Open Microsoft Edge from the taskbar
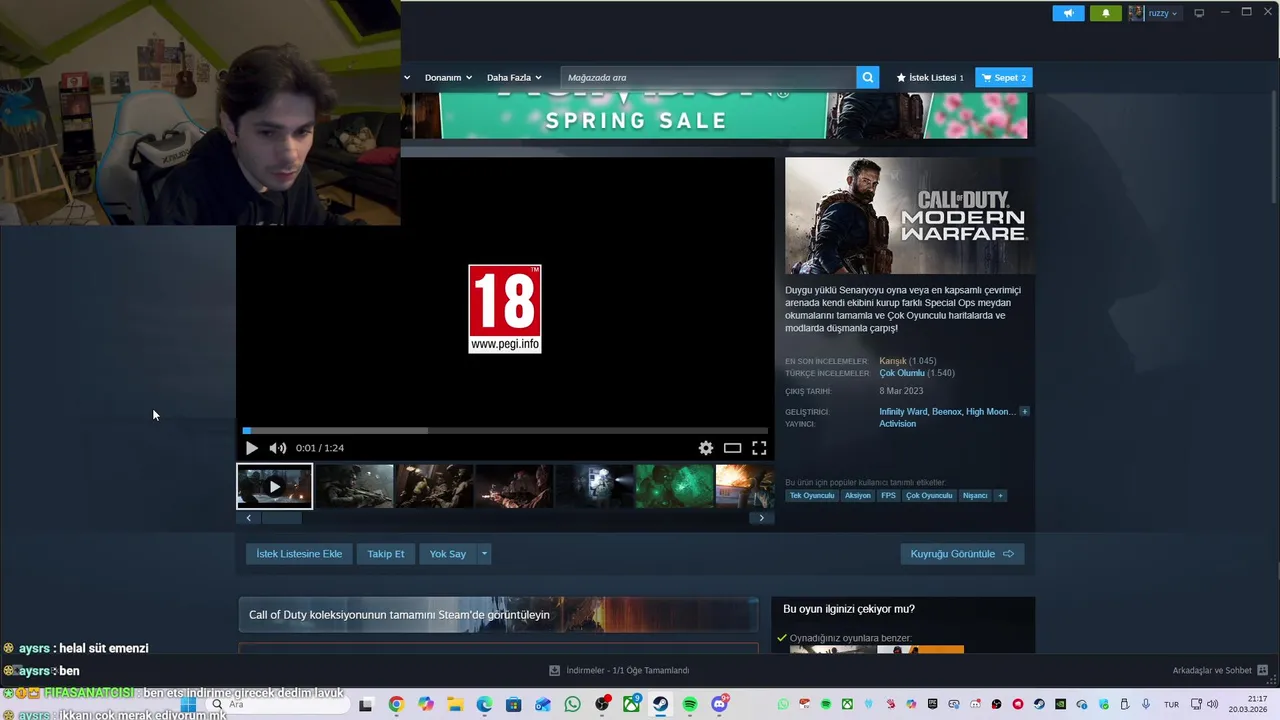Screen dimensions: 1280x720 [x=484, y=705]
